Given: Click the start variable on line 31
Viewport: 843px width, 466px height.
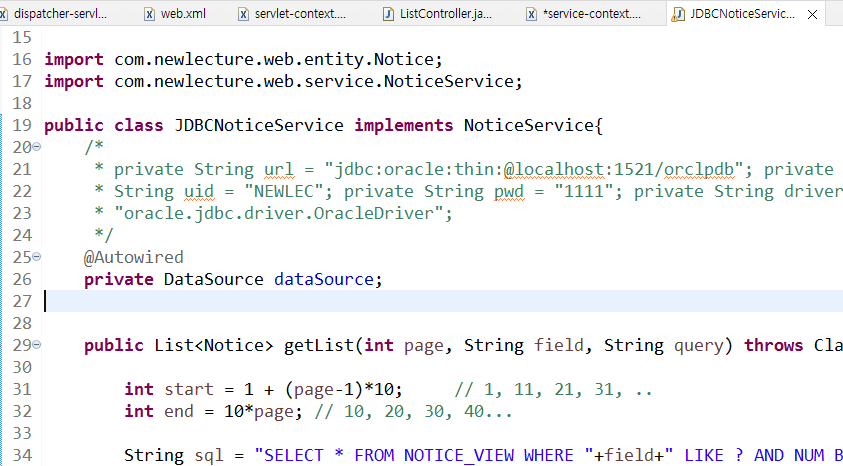Looking at the screenshot, I should (189, 389).
